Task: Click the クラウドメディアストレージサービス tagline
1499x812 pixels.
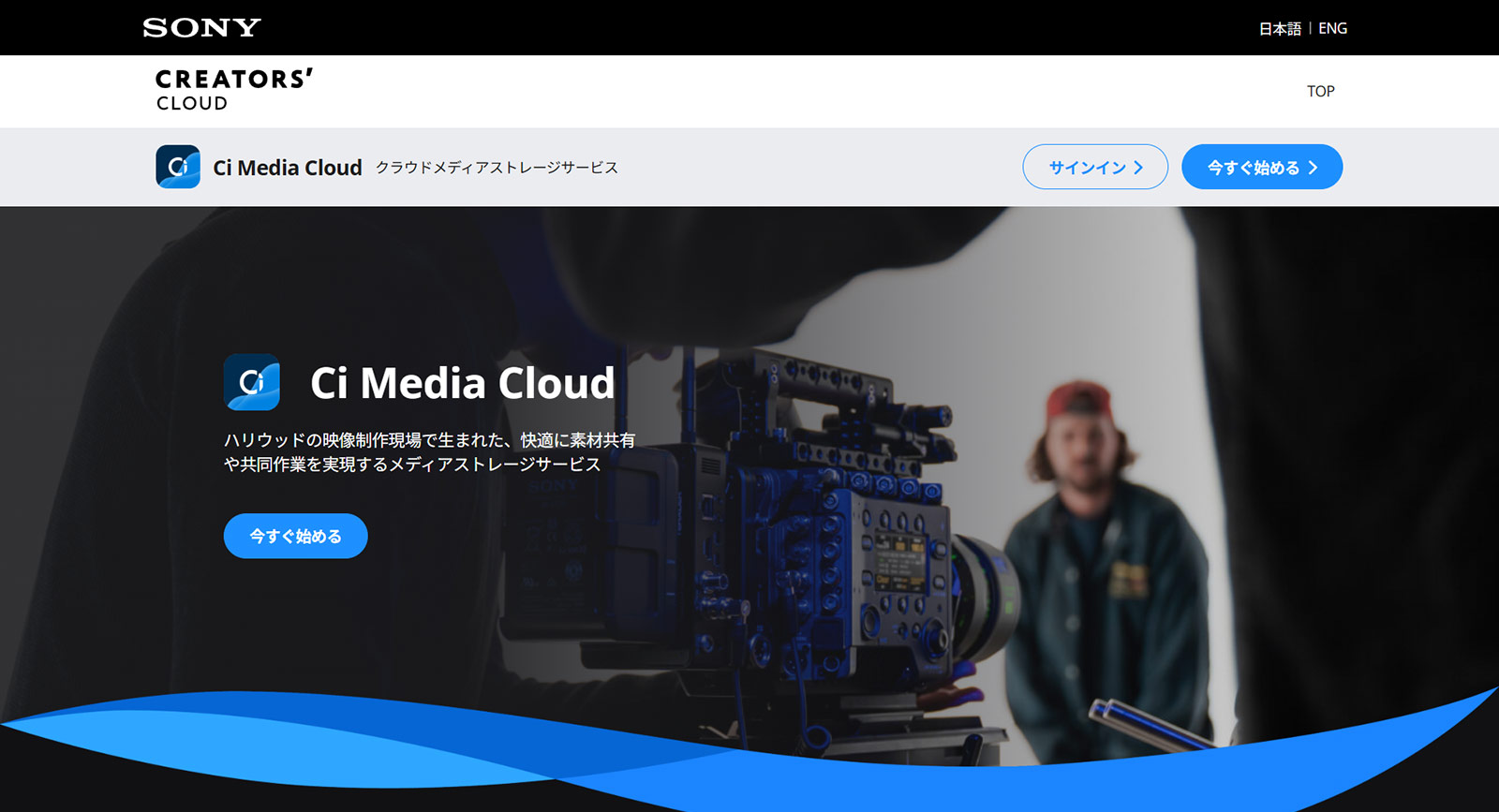Action: [x=497, y=168]
